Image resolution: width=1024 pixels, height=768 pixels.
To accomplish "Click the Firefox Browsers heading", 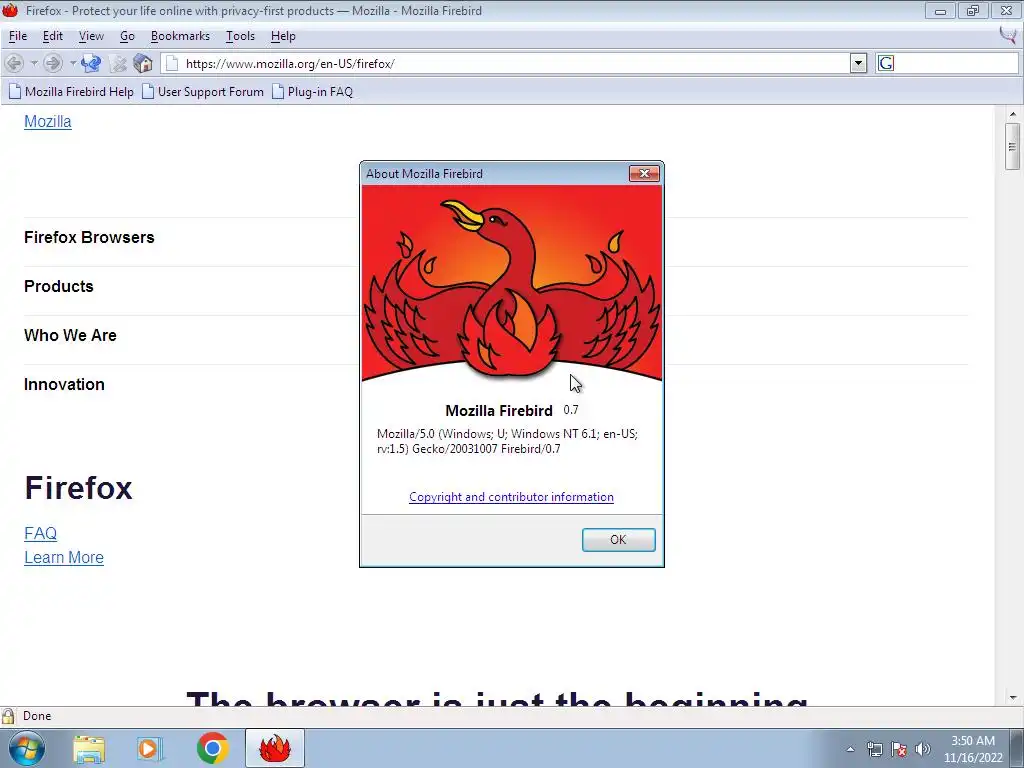I will click(x=89, y=237).
